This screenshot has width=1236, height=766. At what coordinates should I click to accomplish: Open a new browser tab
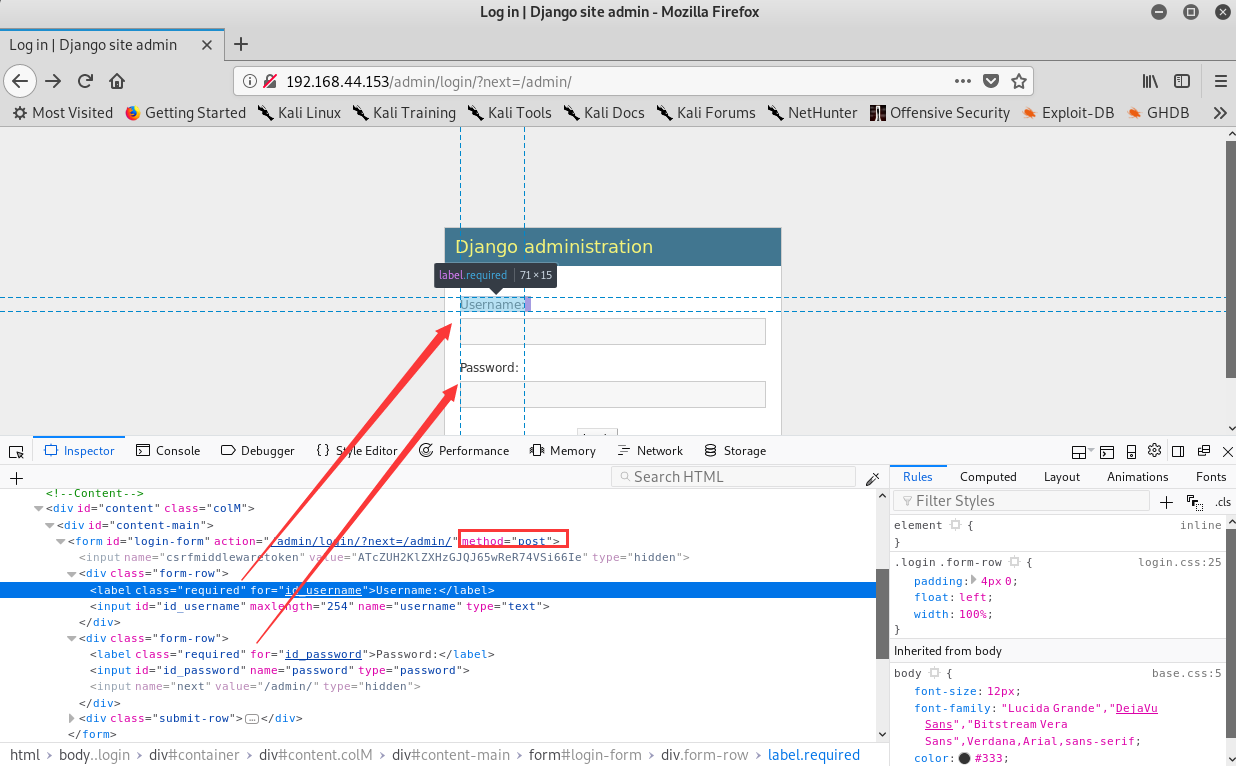click(240, 44)
